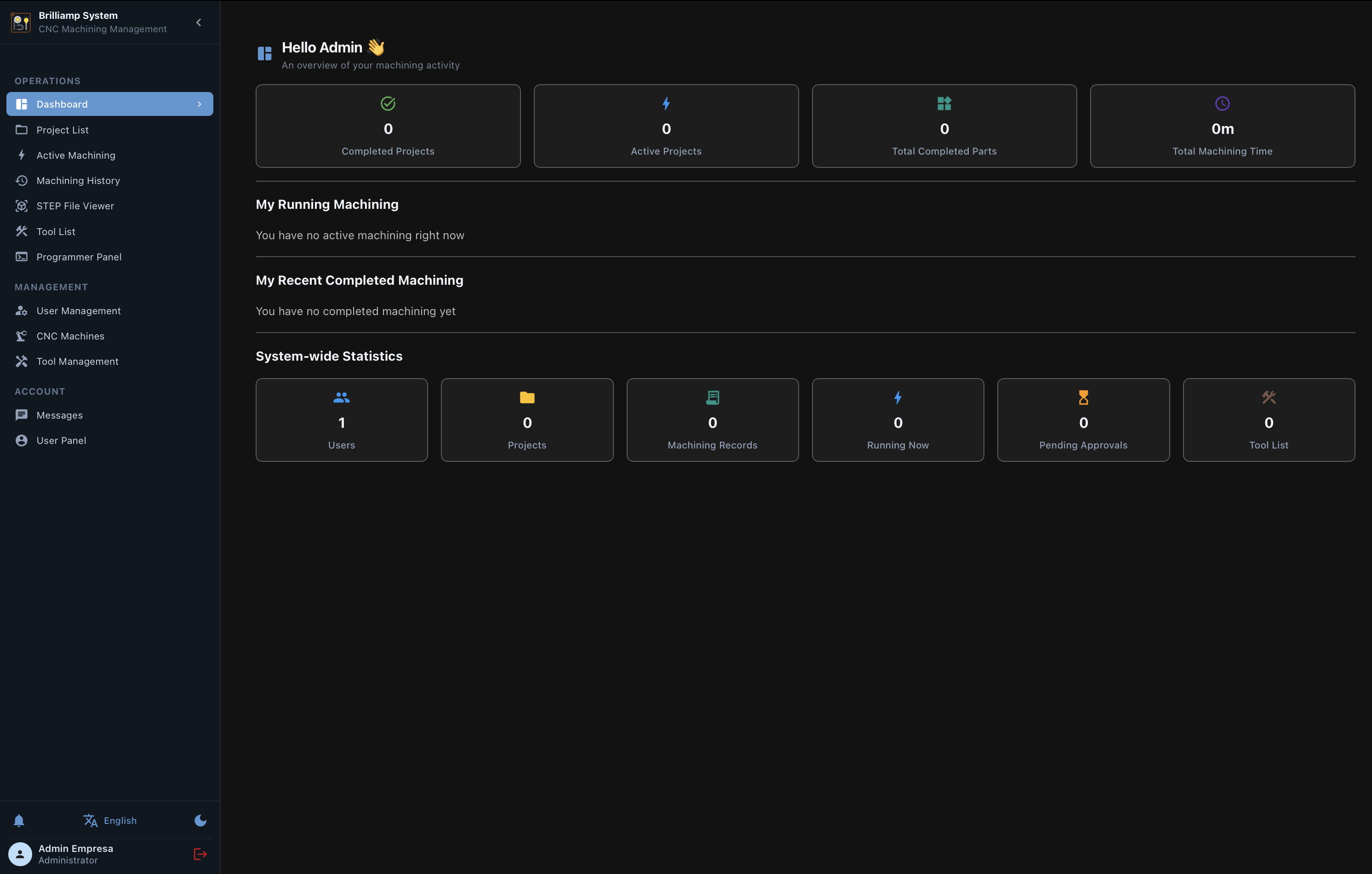Screen dimensions: 1372x874
Task: Click the STEP File Viewer icon
Action: tap(22, 206)
